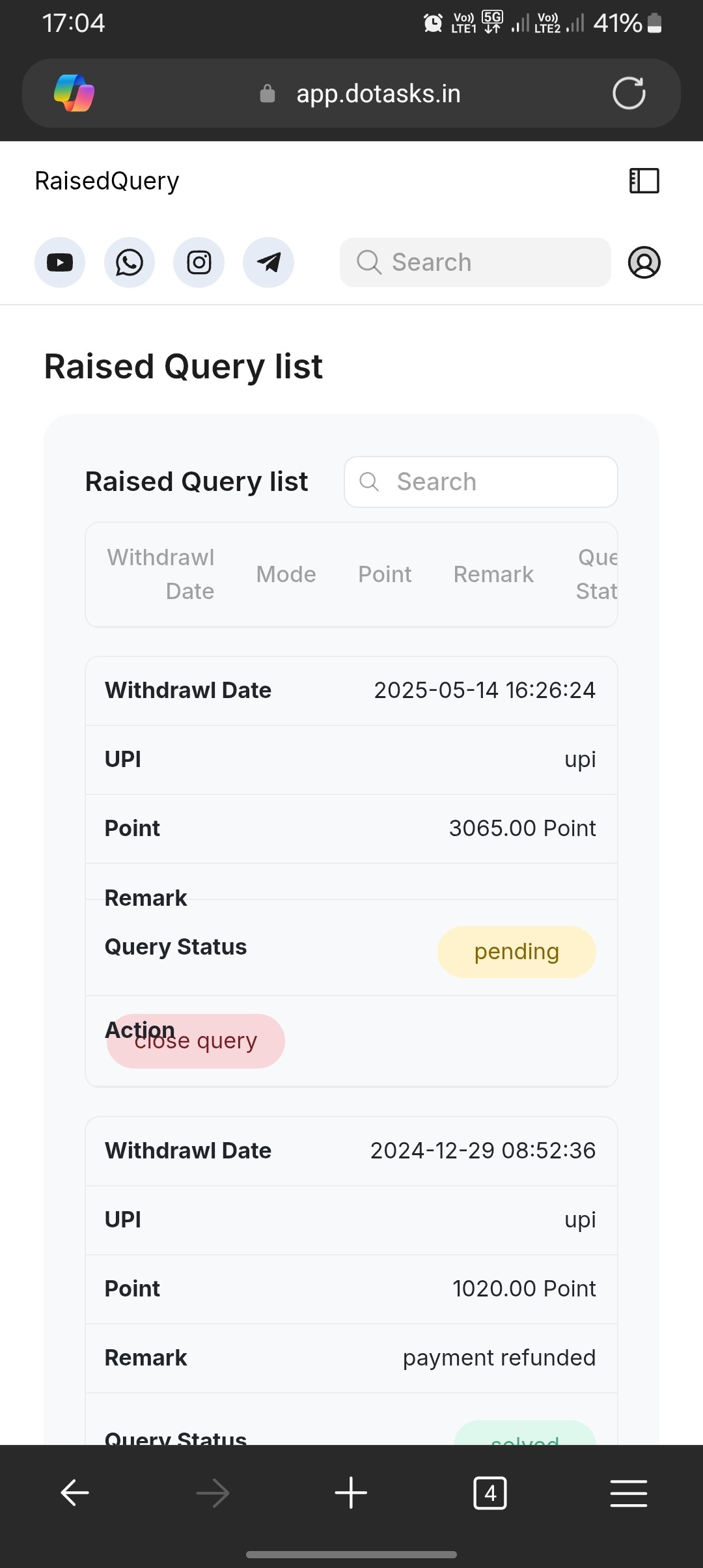Click the close query button

coord(196,1041)
